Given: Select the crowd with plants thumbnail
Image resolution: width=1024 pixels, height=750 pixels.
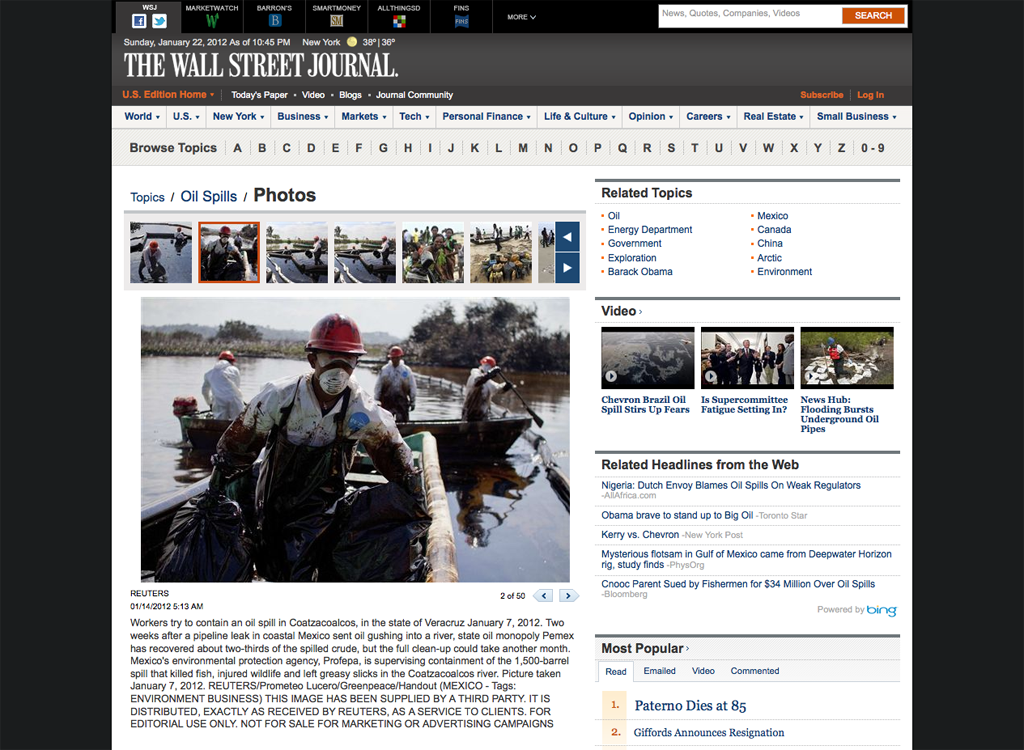Looking at the screenshot, I should tap(432, 252).
